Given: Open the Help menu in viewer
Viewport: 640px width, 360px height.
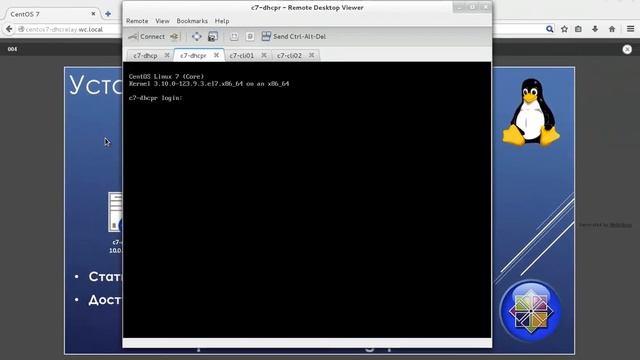Looking at the screenshot, I should 222,21.
